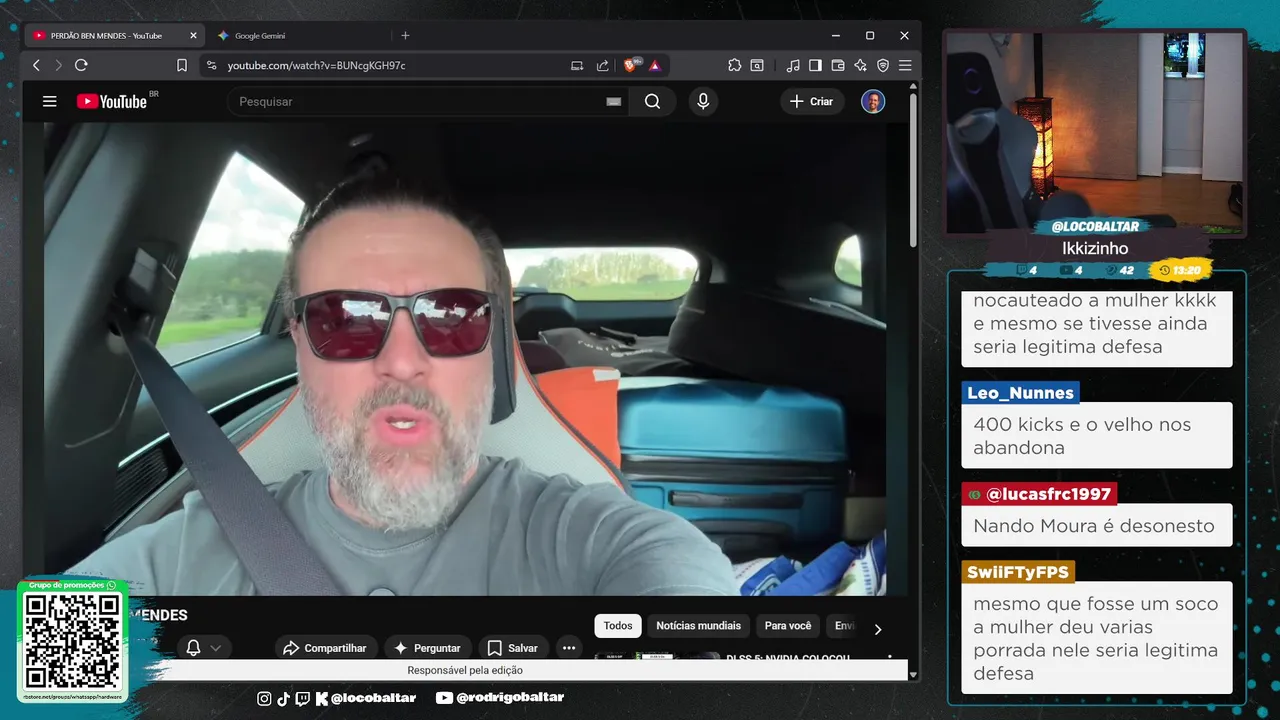Open the YouTube hamburger guide menu
Screen dimensions: 1280x720
click(x=49, y=101)
